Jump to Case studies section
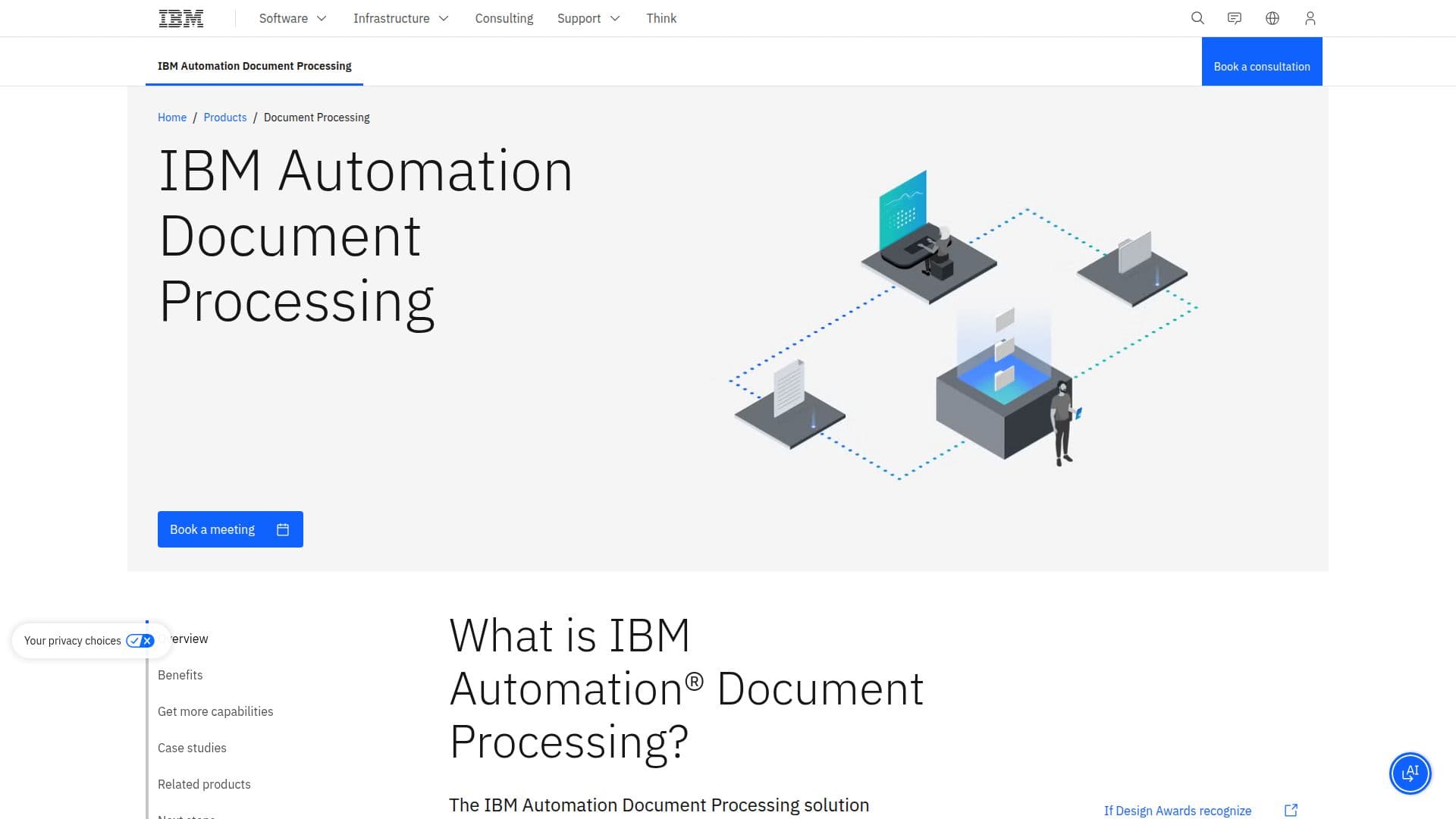Image resolution: width=1456 pixels, height=819 pixels. coord(192,748)
